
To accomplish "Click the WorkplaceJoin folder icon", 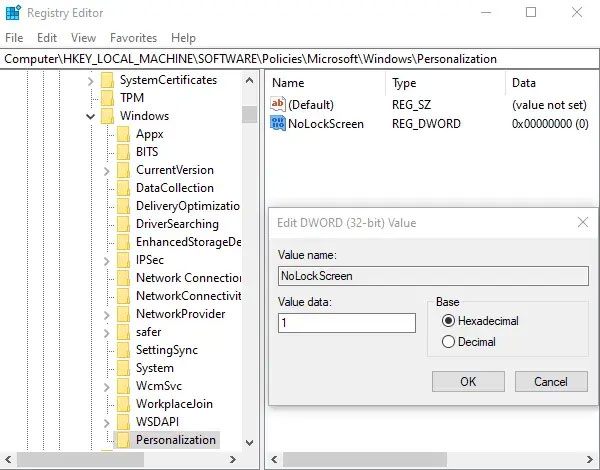I will pos(124,404).
